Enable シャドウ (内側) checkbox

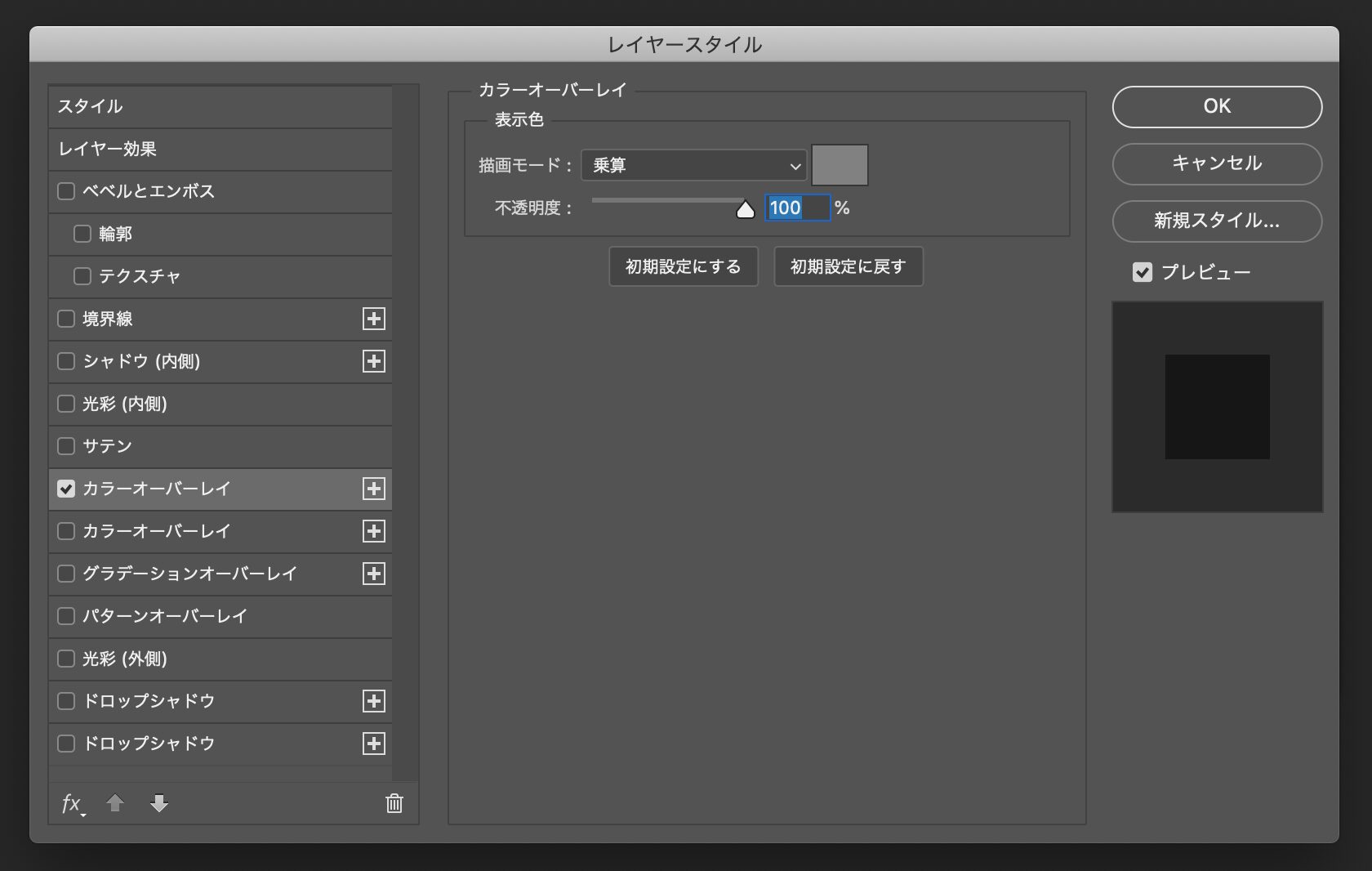(x=66, y=361)
